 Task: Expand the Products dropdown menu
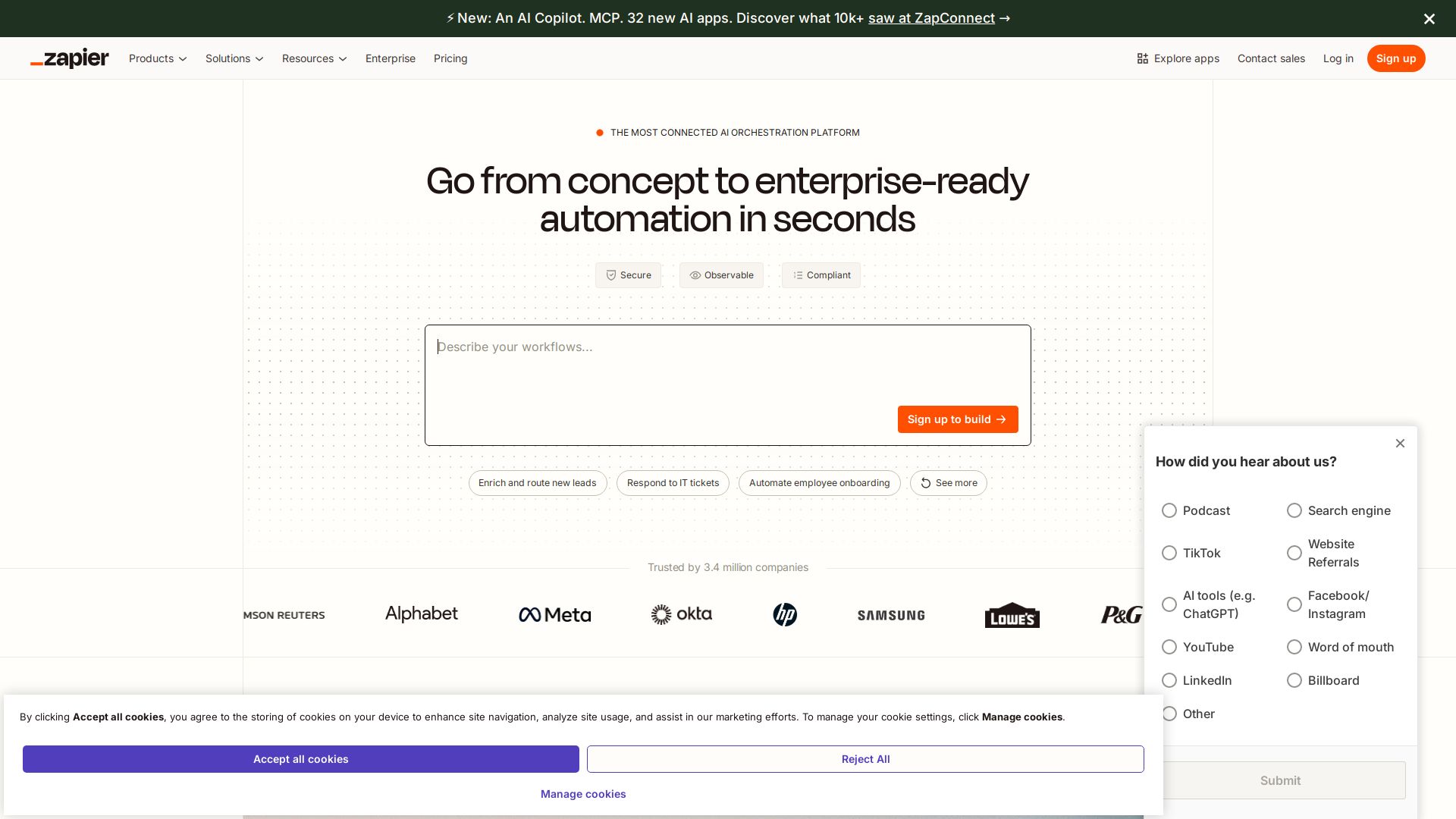pos(158,58)
